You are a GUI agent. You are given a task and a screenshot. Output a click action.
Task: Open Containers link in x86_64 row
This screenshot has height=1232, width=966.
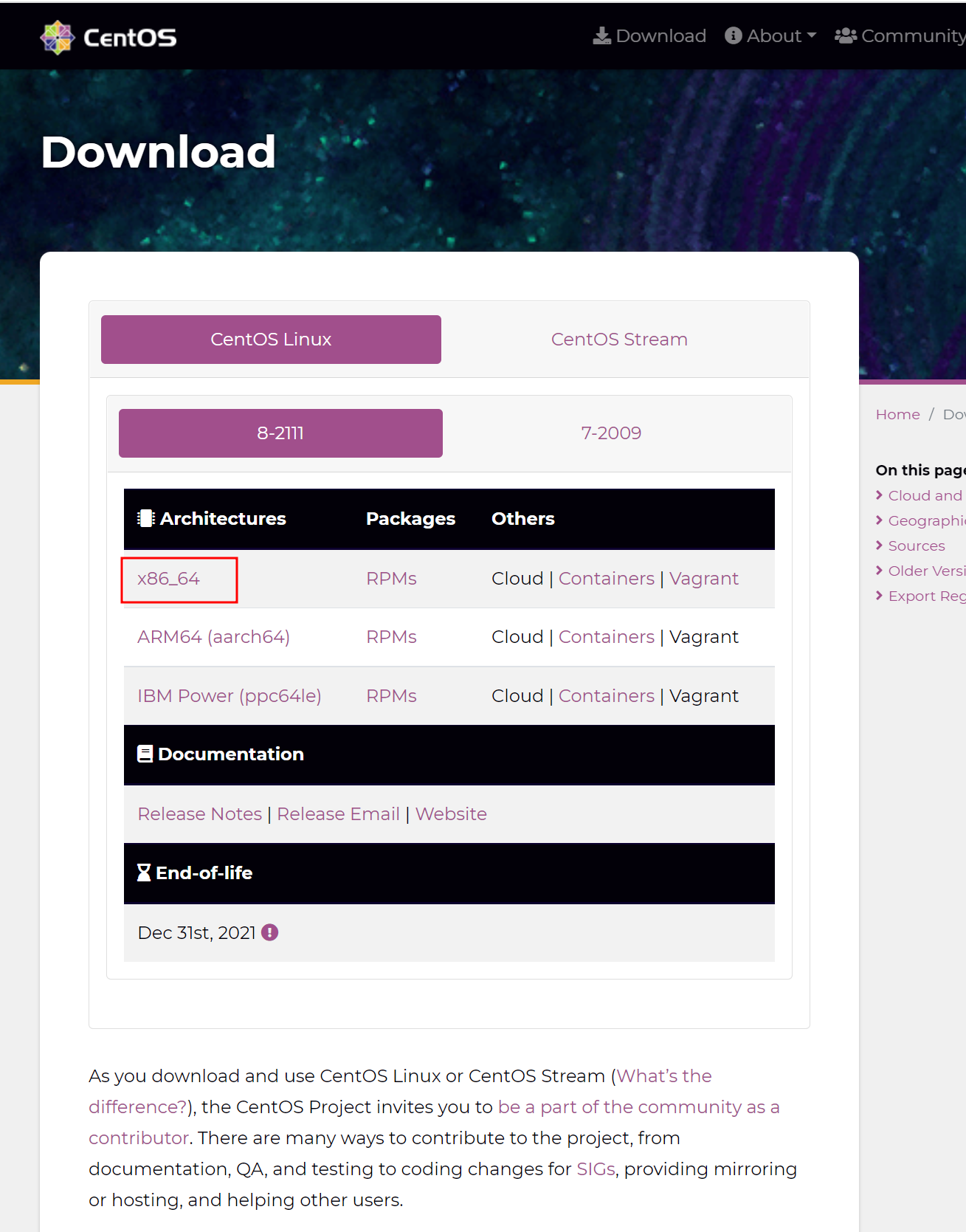607,579
